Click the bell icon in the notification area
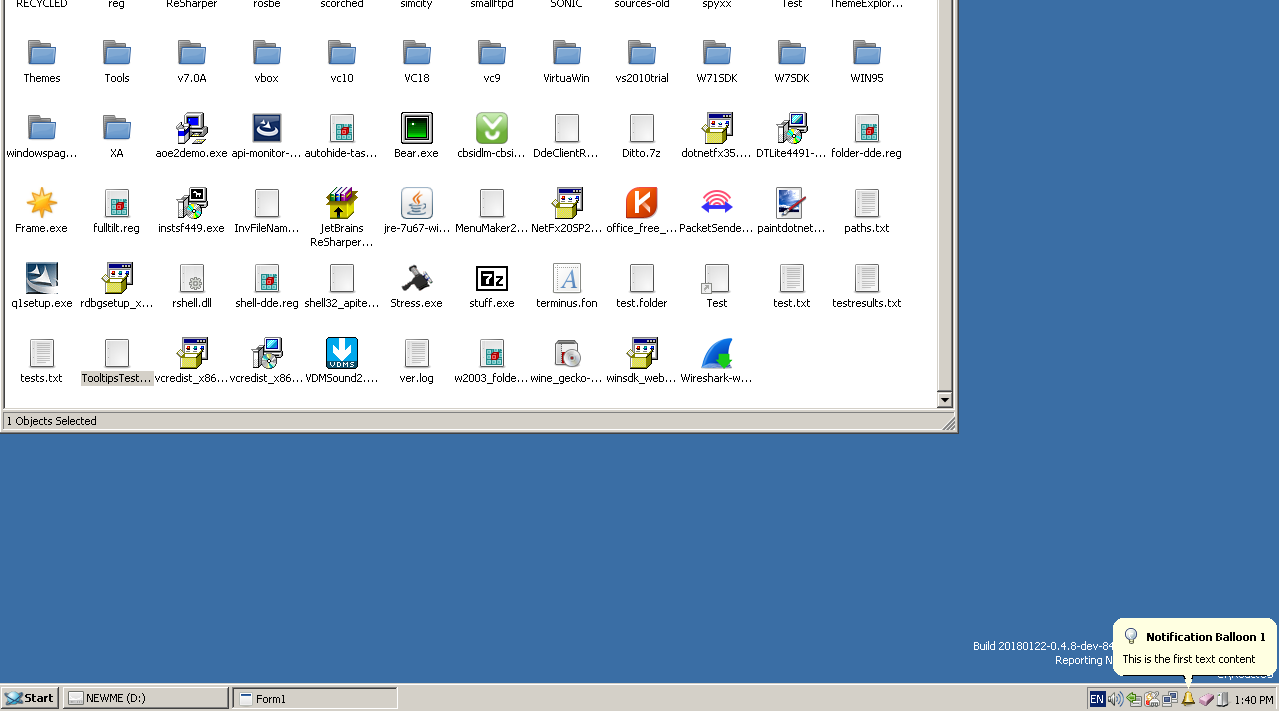 coord(1188,698)
